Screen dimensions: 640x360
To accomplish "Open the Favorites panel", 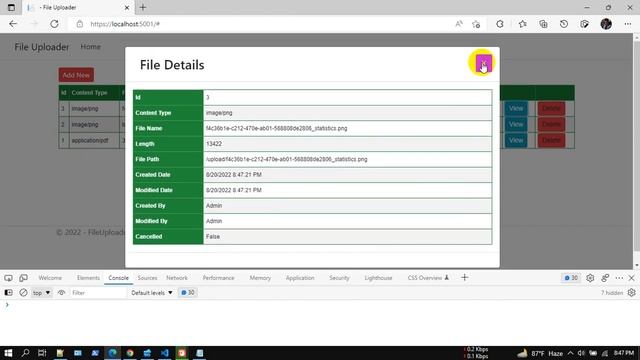I will coord(522,24).
